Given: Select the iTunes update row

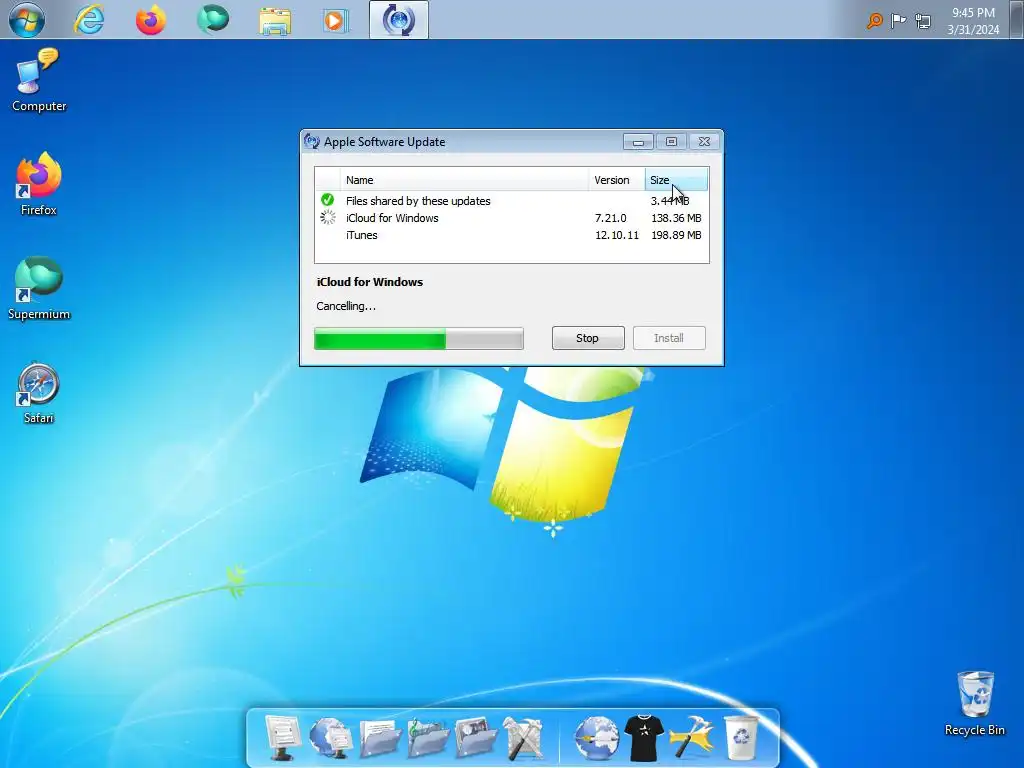Looking at the screenshot, I should [x=511, y=235].
